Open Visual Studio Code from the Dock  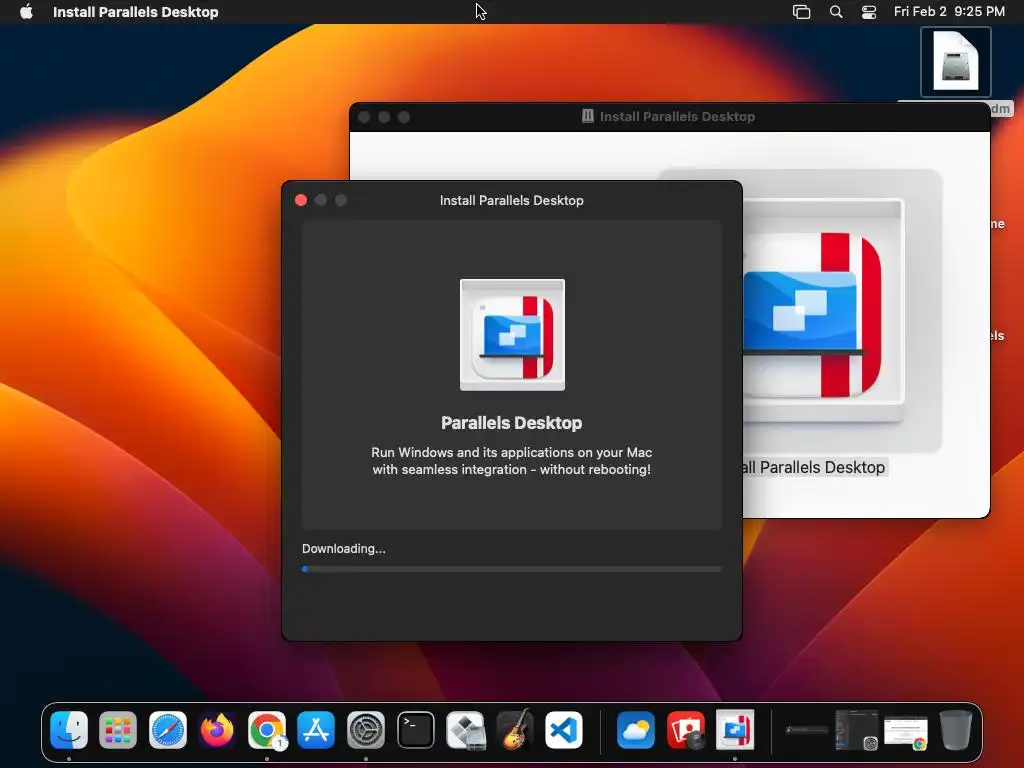pyautogui.click(x=564, y=729)
